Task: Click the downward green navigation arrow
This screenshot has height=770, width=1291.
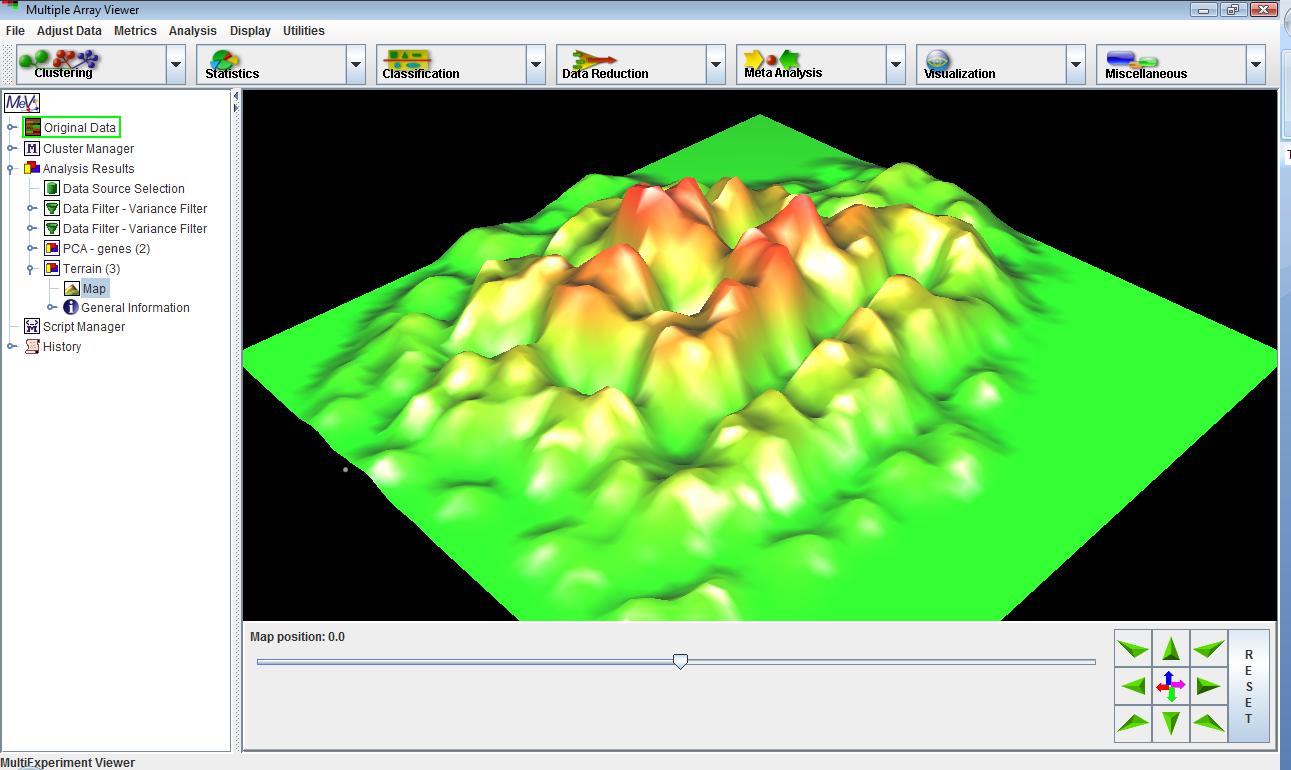Action: (x=1171, y=722)
